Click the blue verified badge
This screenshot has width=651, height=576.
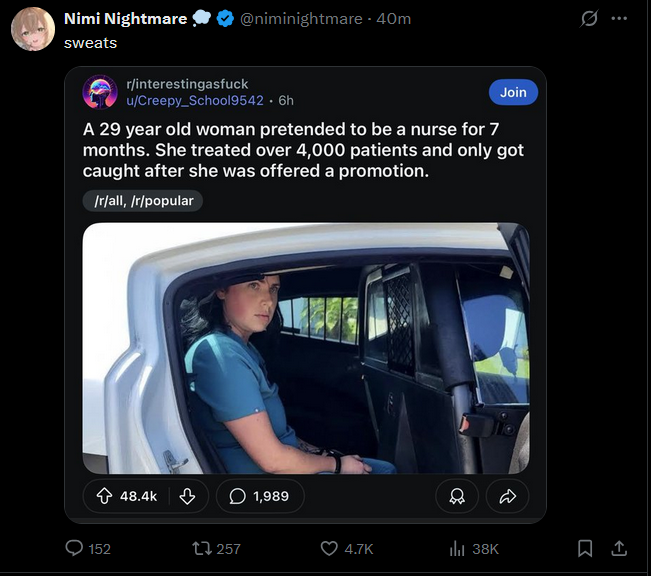coord(224,19)
